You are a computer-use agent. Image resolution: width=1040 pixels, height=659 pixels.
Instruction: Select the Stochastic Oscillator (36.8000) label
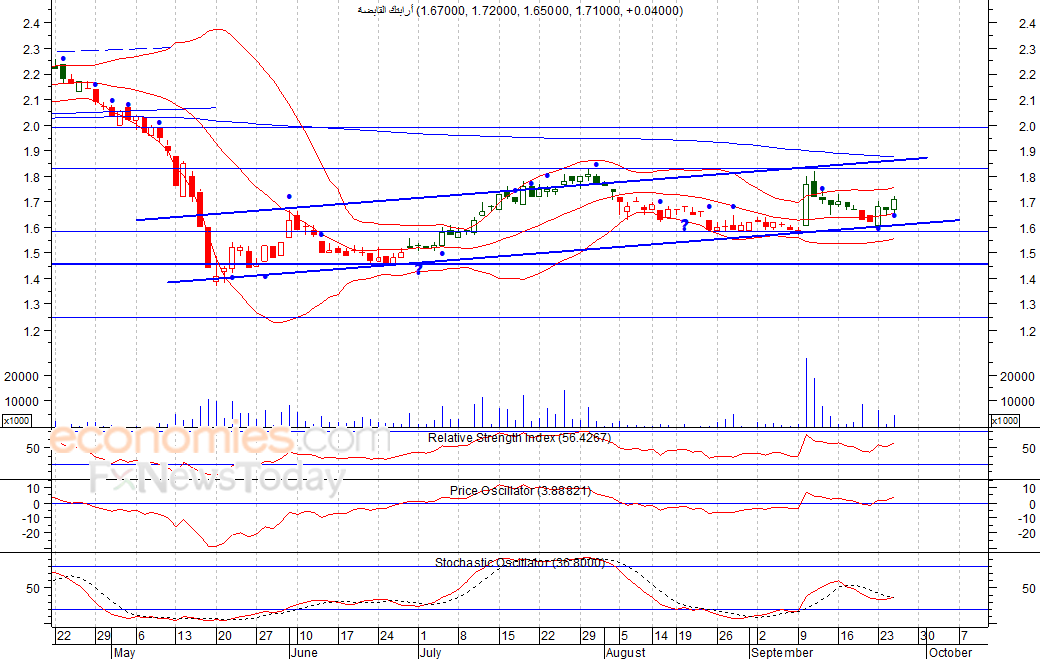coord(520,563)
